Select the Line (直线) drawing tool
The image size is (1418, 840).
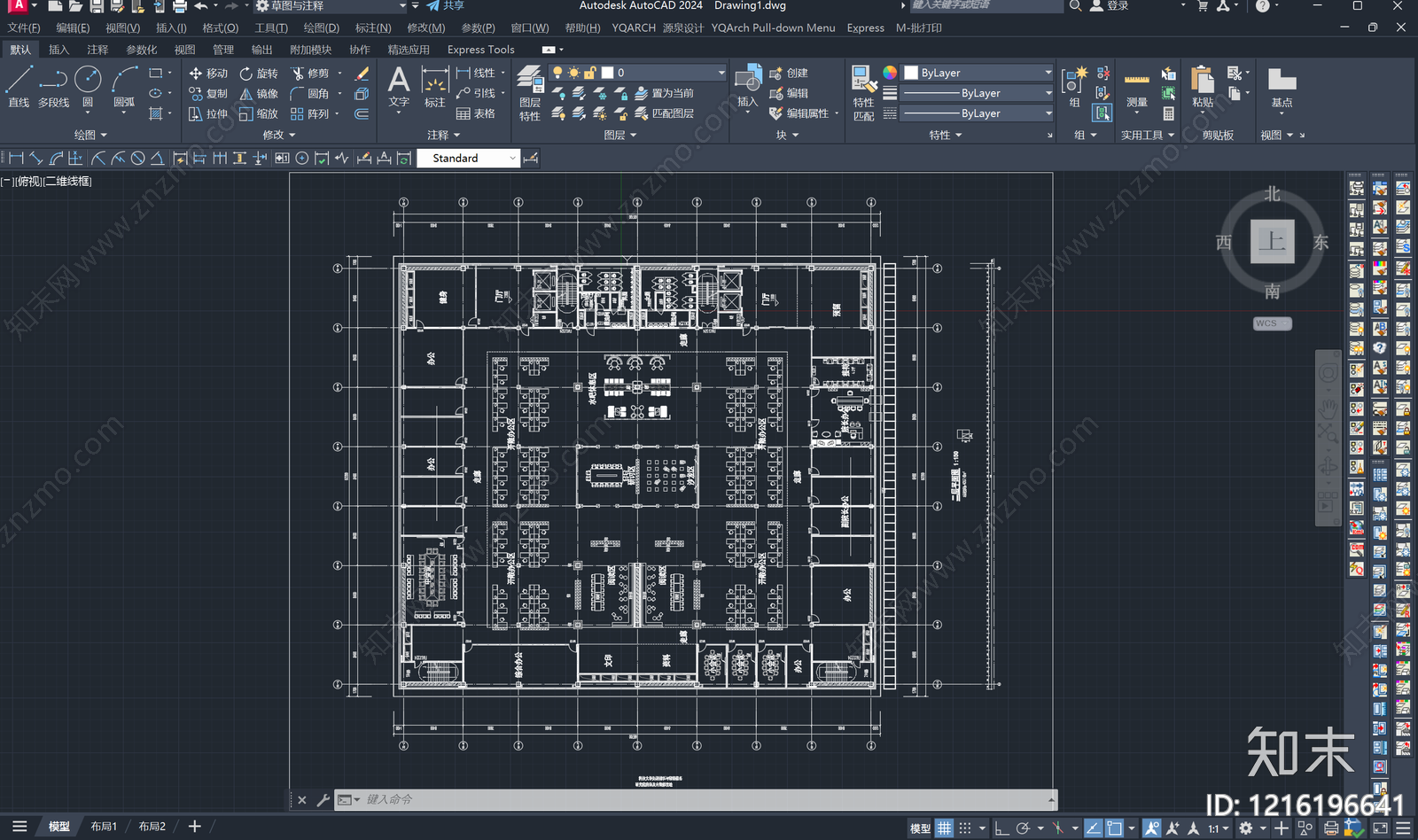19,87
